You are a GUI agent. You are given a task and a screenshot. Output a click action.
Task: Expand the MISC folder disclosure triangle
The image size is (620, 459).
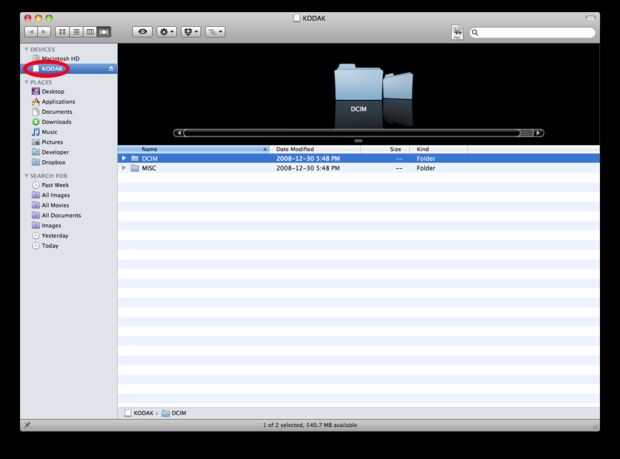(123, 168)
